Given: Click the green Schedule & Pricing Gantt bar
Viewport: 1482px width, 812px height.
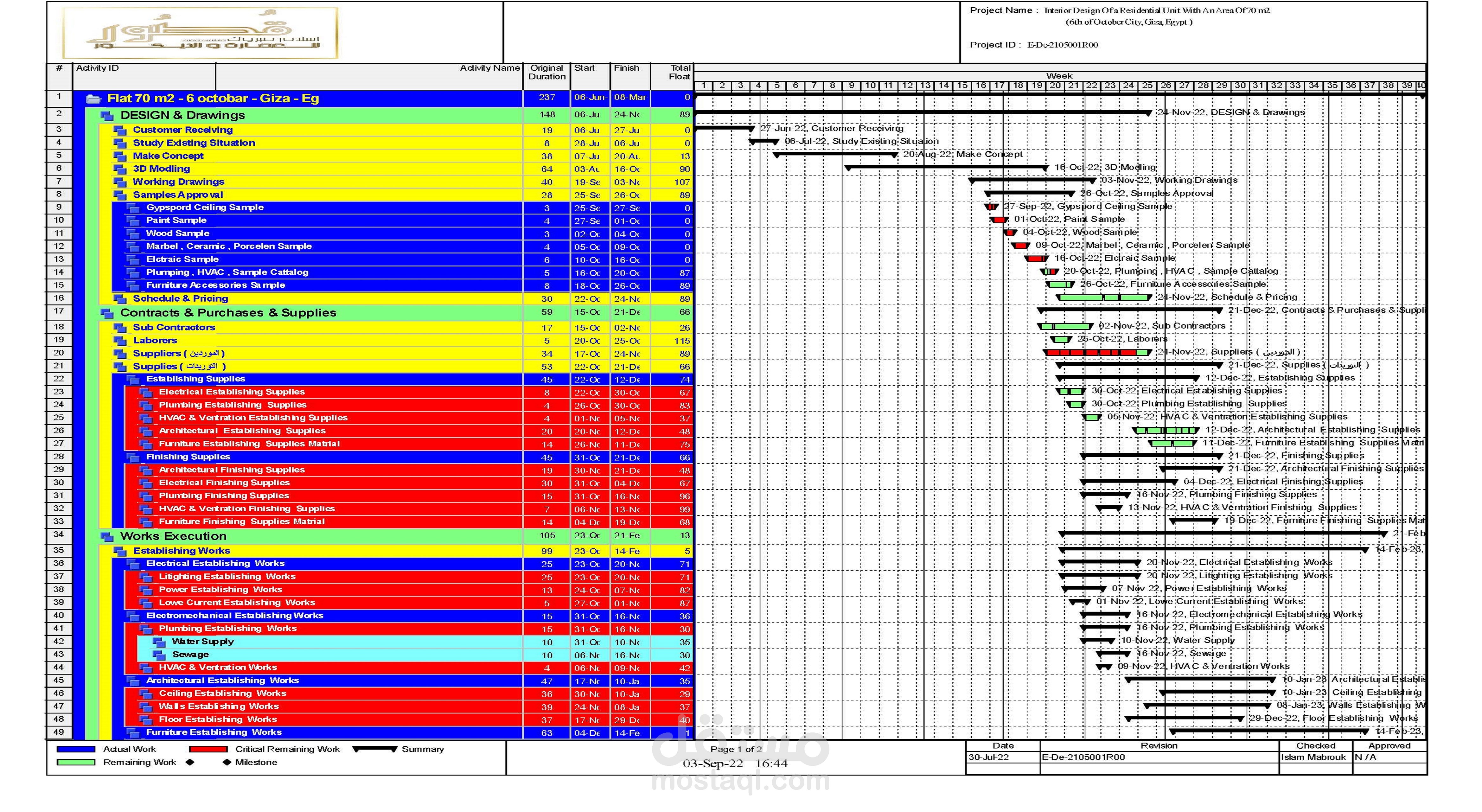Looking at the screenshot, I should 1103,297.
